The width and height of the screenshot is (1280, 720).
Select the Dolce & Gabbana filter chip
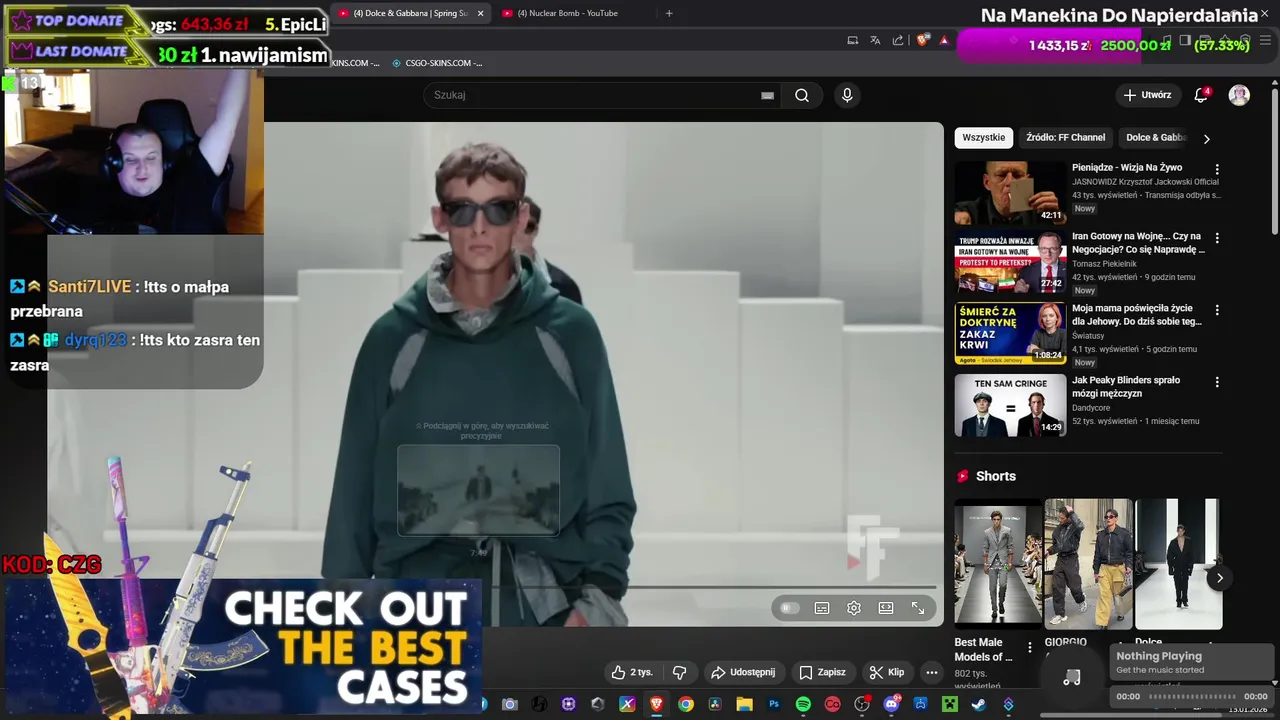tap(1156, 138)
